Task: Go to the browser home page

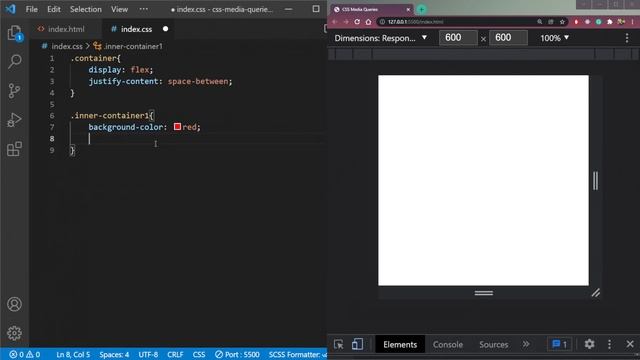Action: (x=368, y=22)
